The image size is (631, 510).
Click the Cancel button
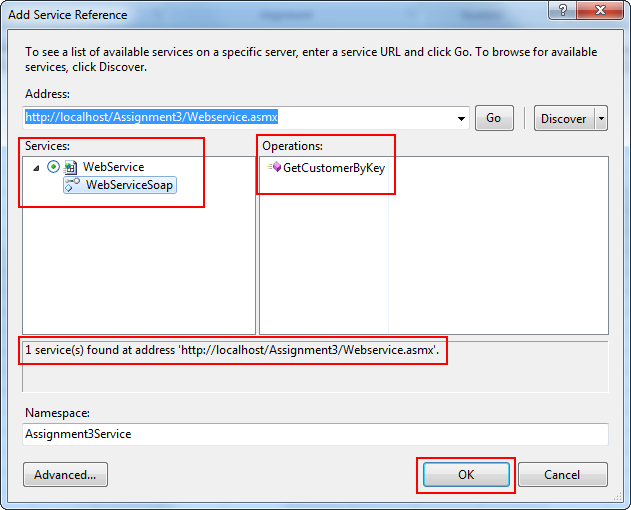tap(563, 475)
